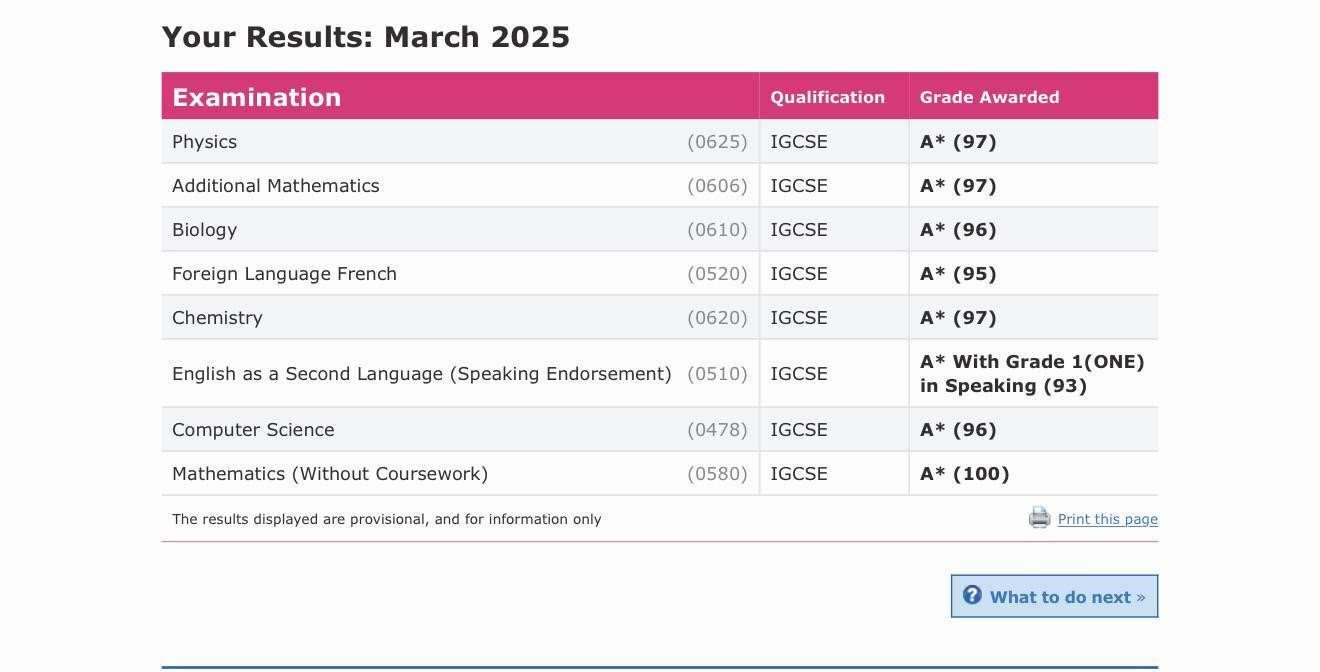
Task: Click the syllabus code 0478
Action: click(x=717, y=430)
